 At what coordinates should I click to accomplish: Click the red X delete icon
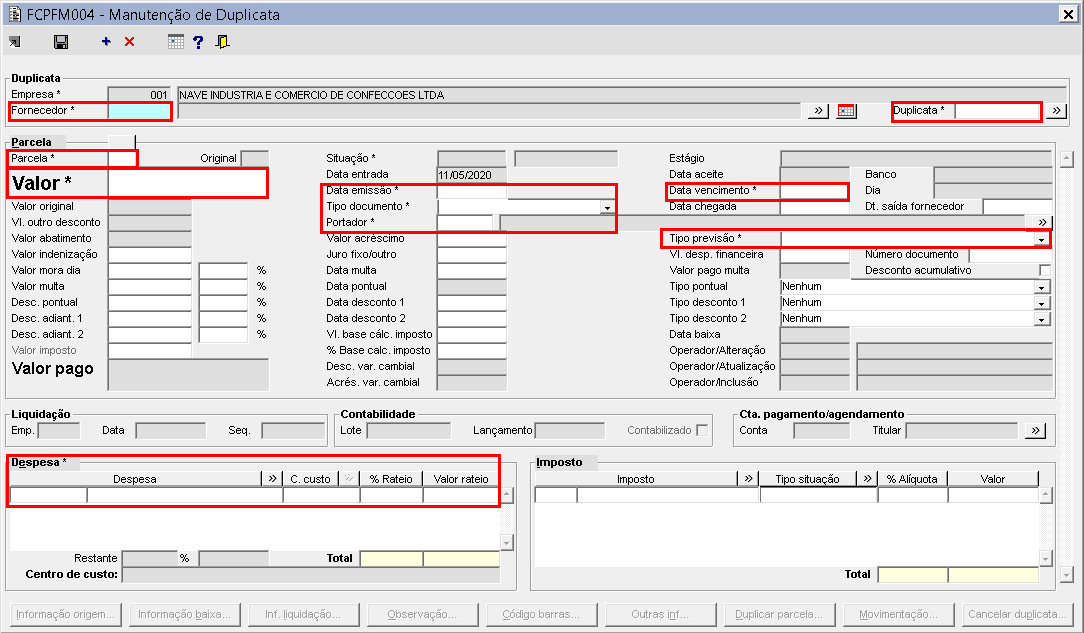pos(129,41)
